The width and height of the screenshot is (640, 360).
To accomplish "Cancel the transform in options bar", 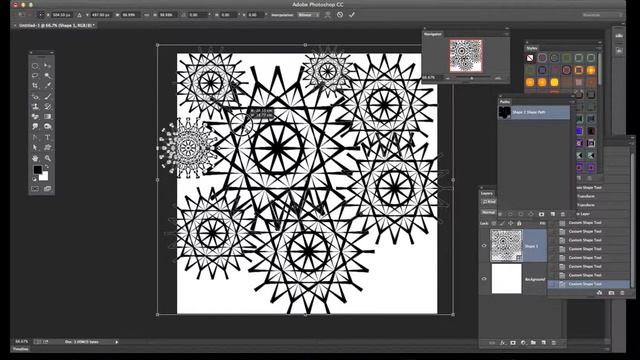I will [x=340, y=15].
